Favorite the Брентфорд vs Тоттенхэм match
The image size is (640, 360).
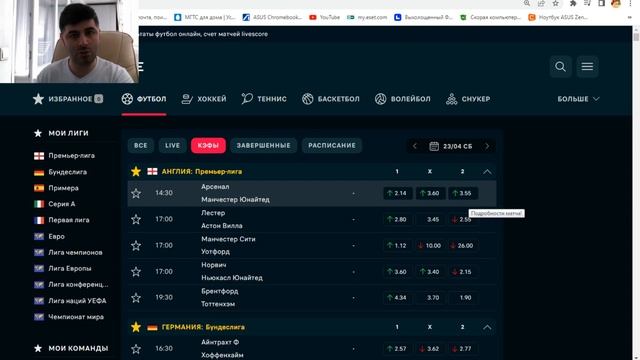pos(136,298)
